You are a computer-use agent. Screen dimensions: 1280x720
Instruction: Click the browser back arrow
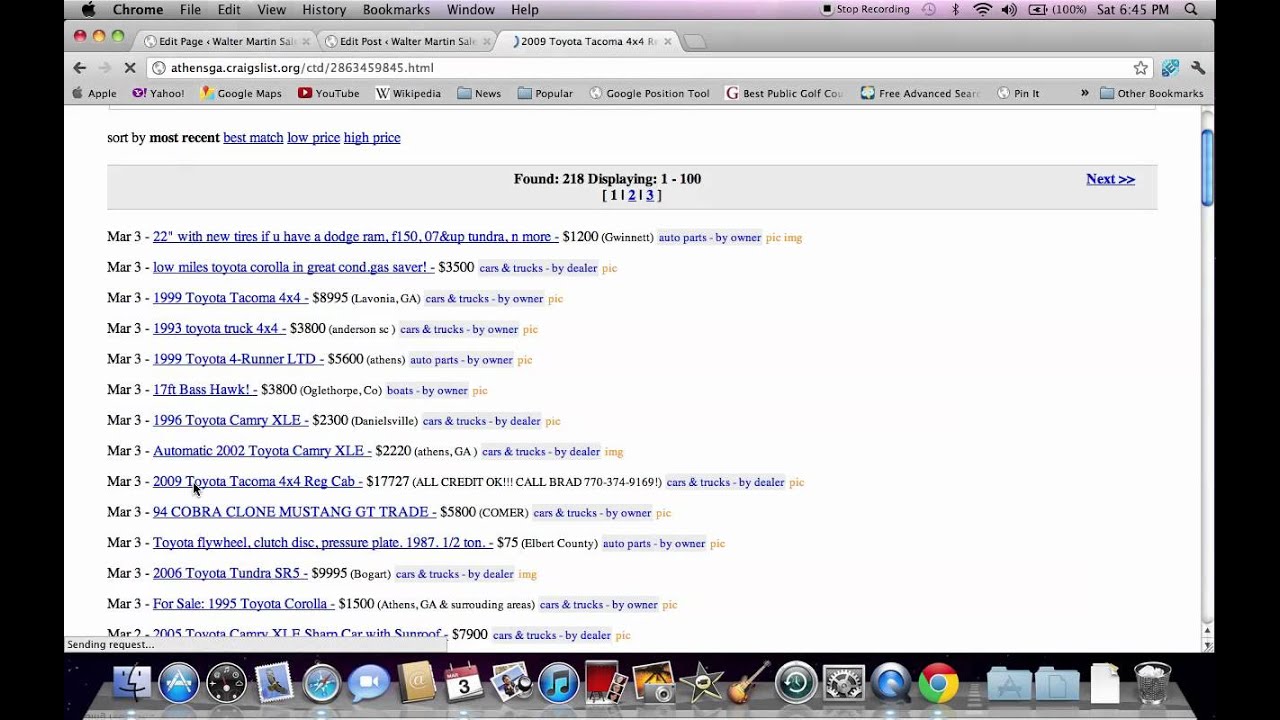80,68
